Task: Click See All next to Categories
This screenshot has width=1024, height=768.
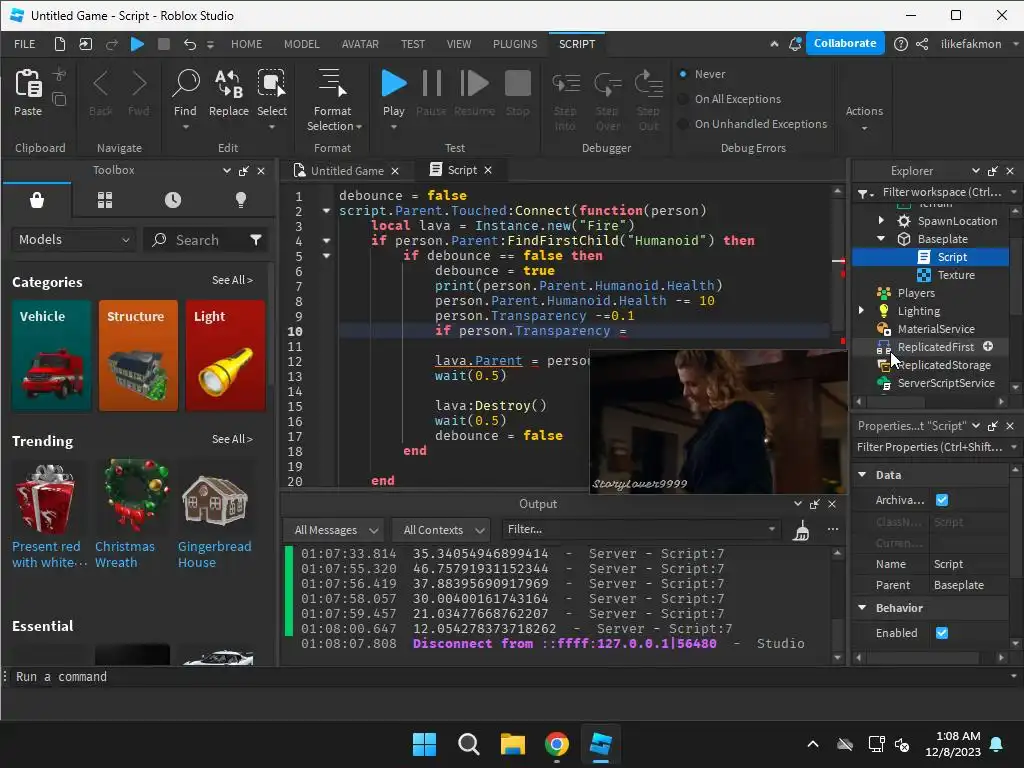Action: point(232,280)
